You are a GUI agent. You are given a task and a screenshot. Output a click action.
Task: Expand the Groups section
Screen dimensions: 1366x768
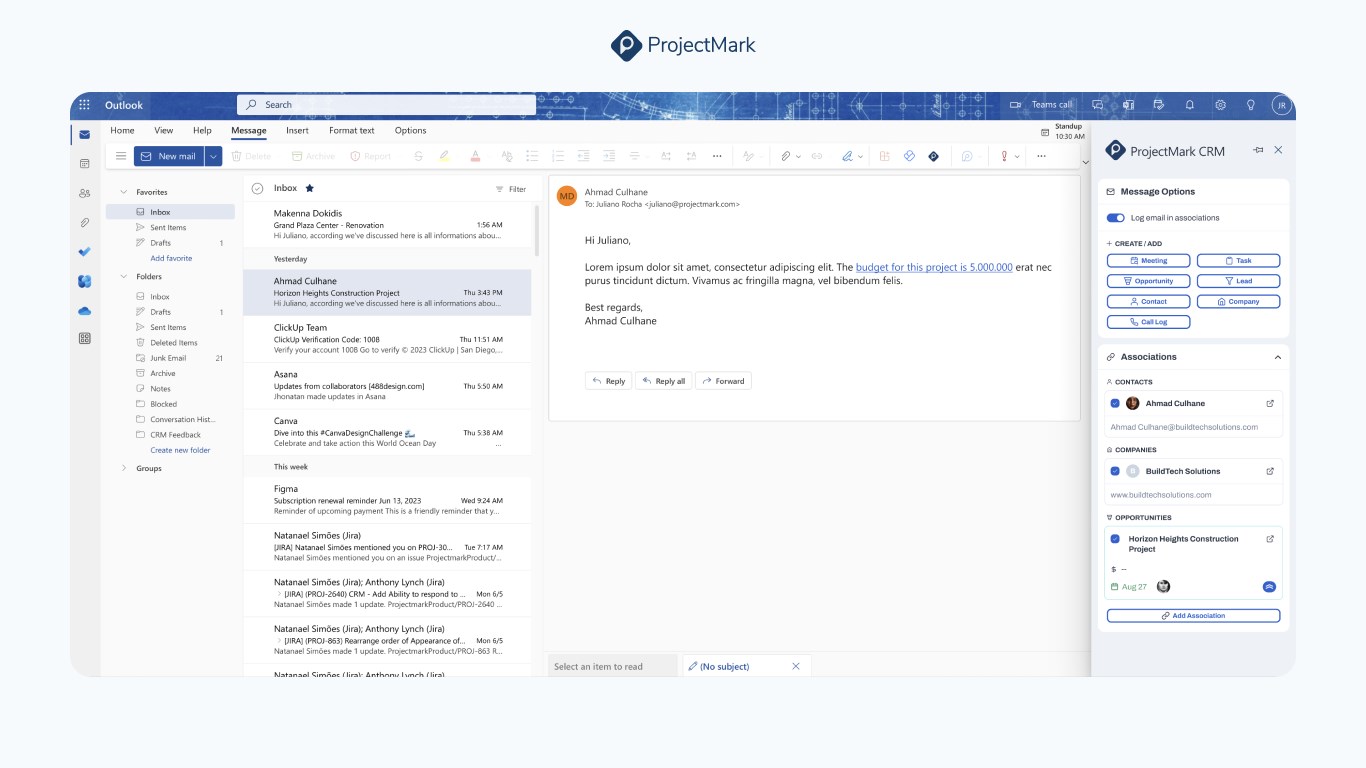point(124,468)
